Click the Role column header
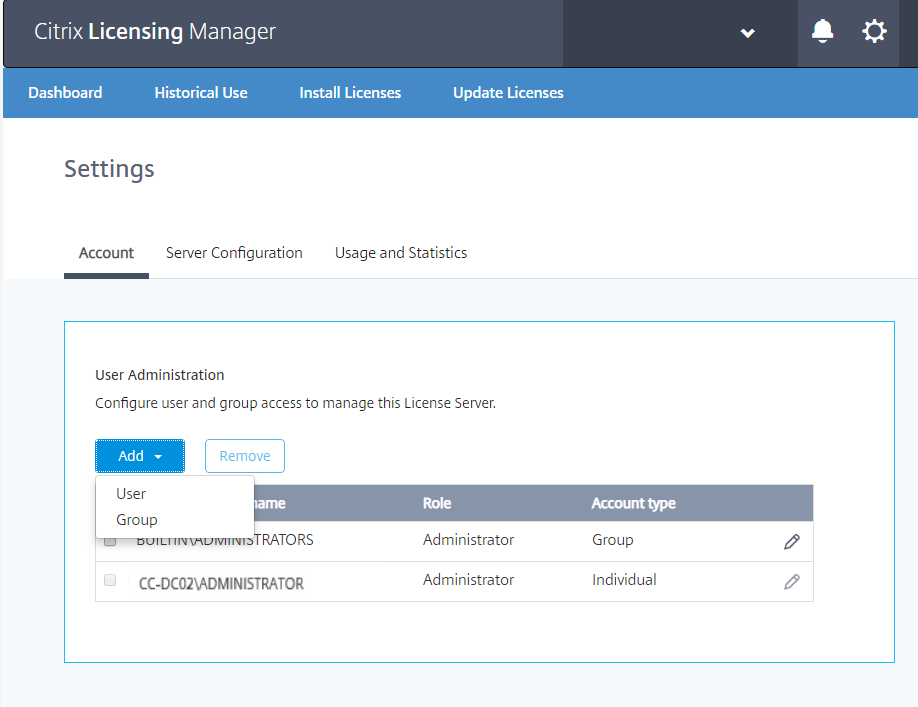 pos(437,503)
